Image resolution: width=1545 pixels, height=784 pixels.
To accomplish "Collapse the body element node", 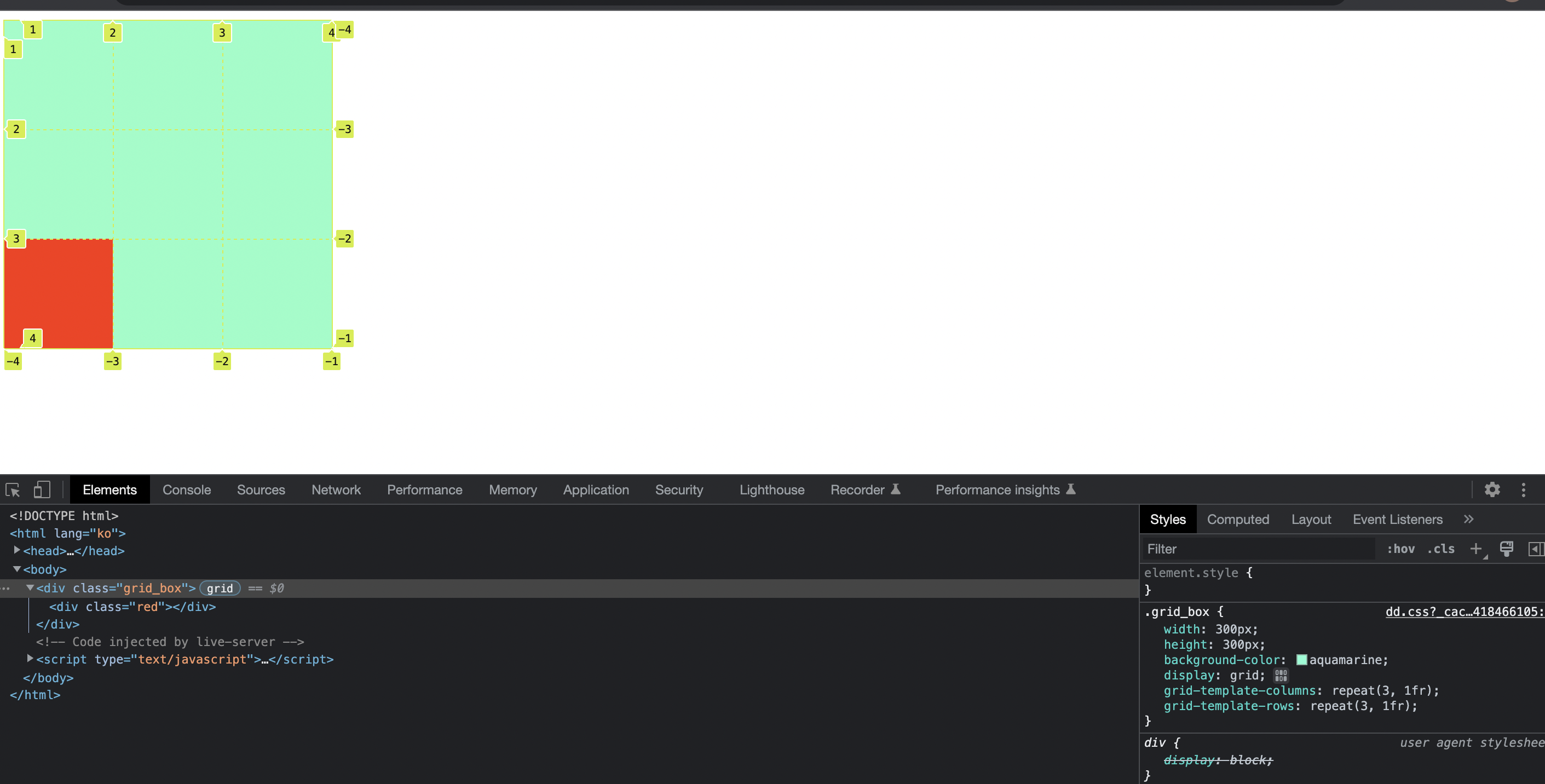I will tap(17, 569).
